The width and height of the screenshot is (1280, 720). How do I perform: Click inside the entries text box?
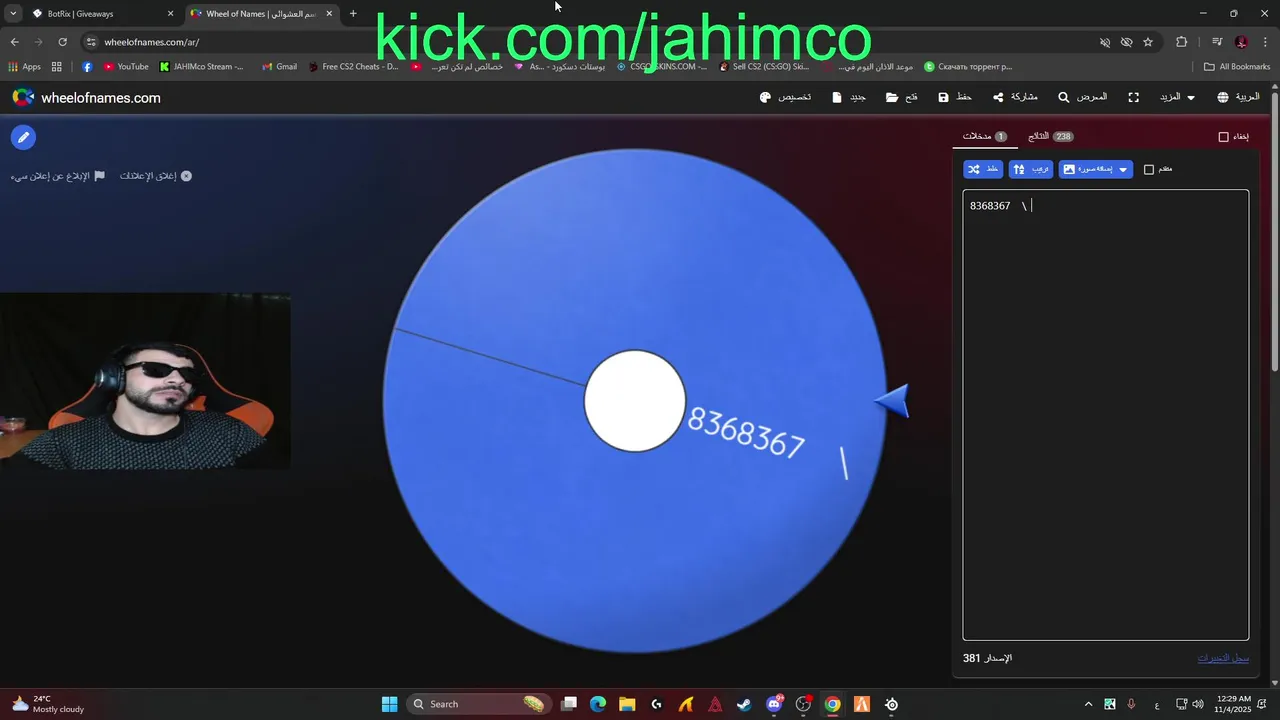(1106, 414)
